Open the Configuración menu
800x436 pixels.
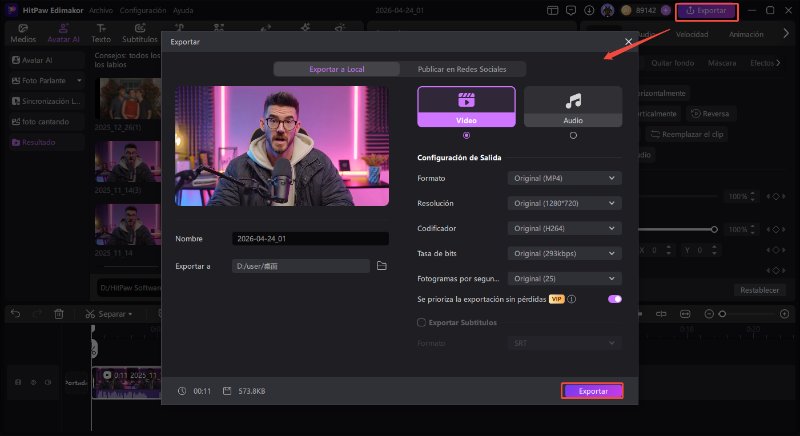143,10
